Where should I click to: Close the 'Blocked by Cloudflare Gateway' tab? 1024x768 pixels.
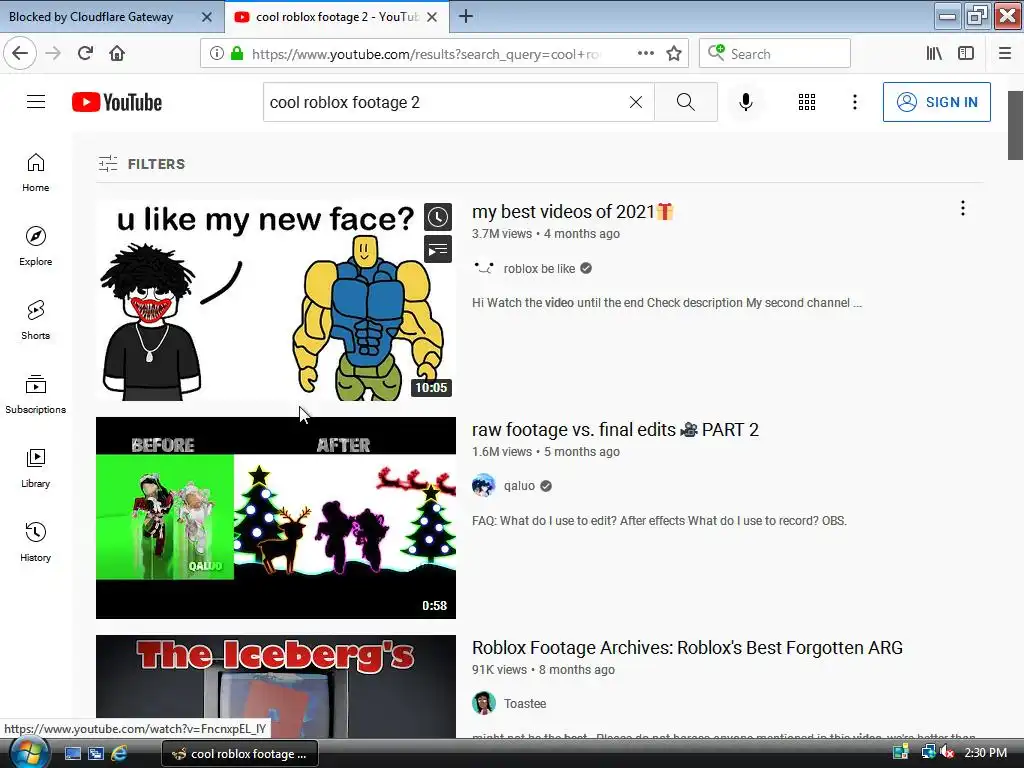point(206,17)
